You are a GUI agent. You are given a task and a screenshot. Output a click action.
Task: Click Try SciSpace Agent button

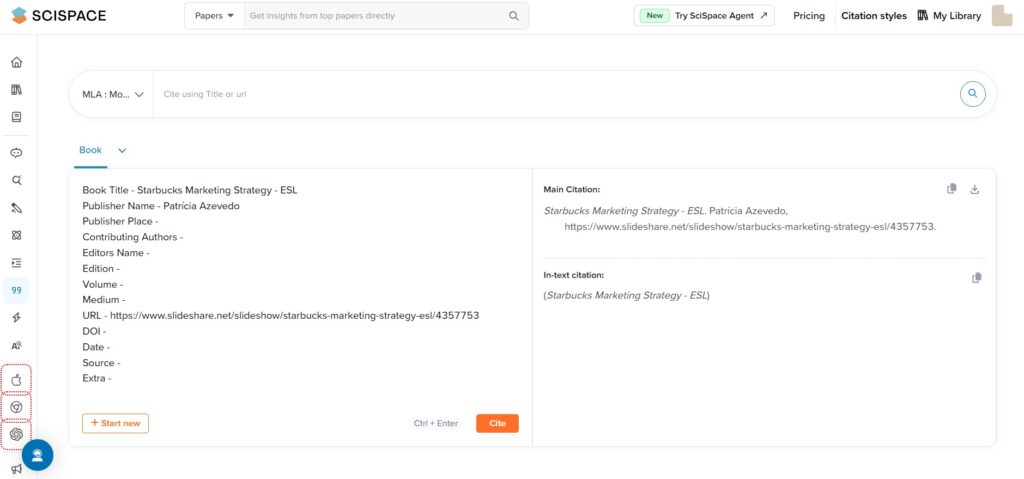[x=704, y=16]
